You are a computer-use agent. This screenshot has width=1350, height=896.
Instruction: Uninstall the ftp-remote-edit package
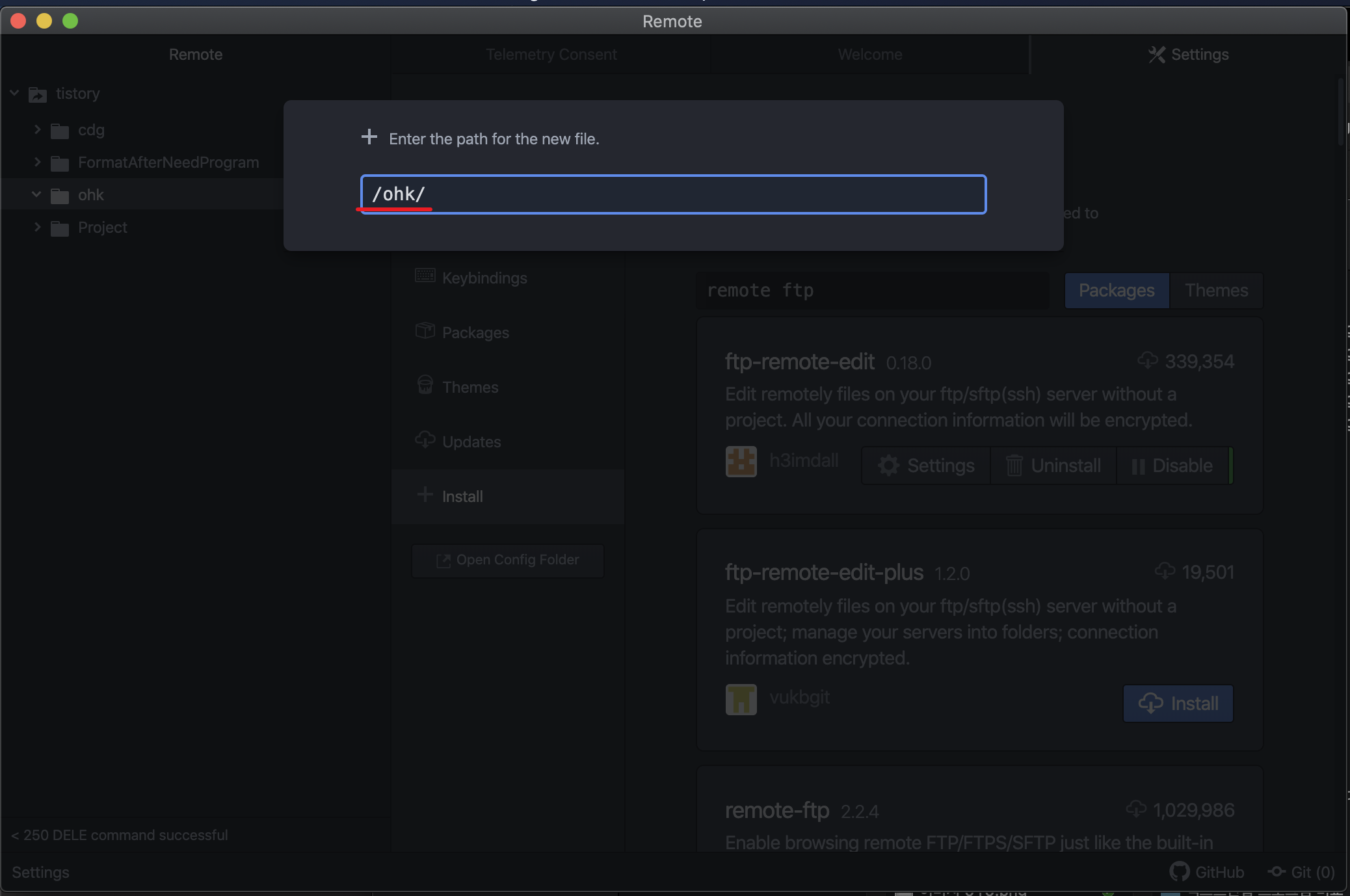(1053, 466)
